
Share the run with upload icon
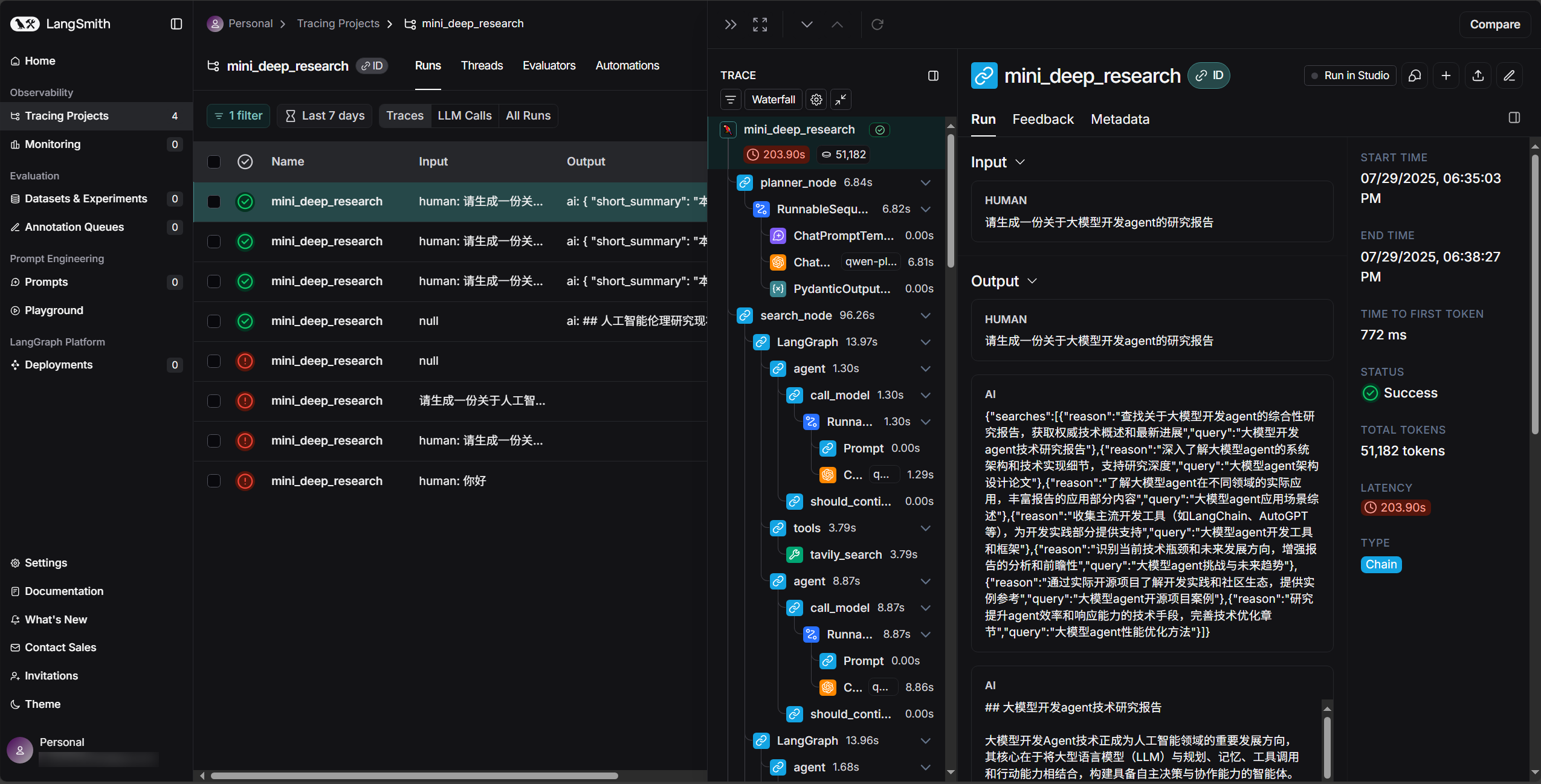(x=1478, y=76)
